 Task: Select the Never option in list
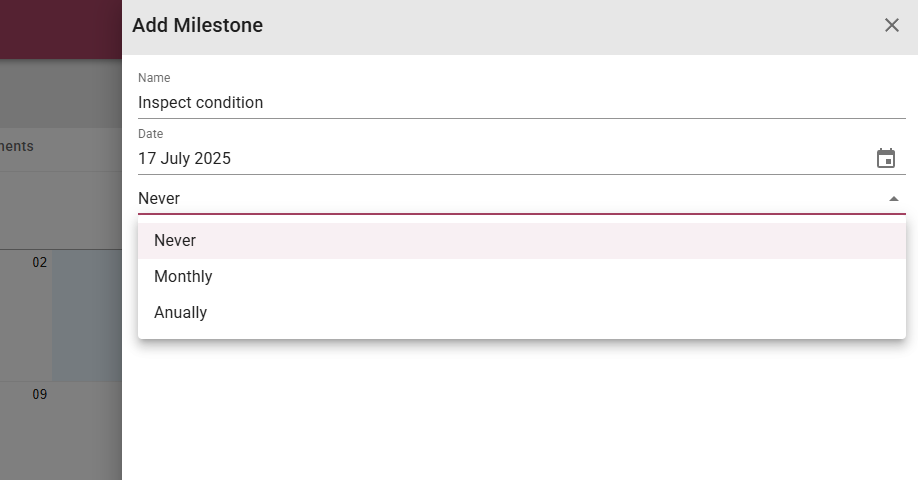coord(522,241)
